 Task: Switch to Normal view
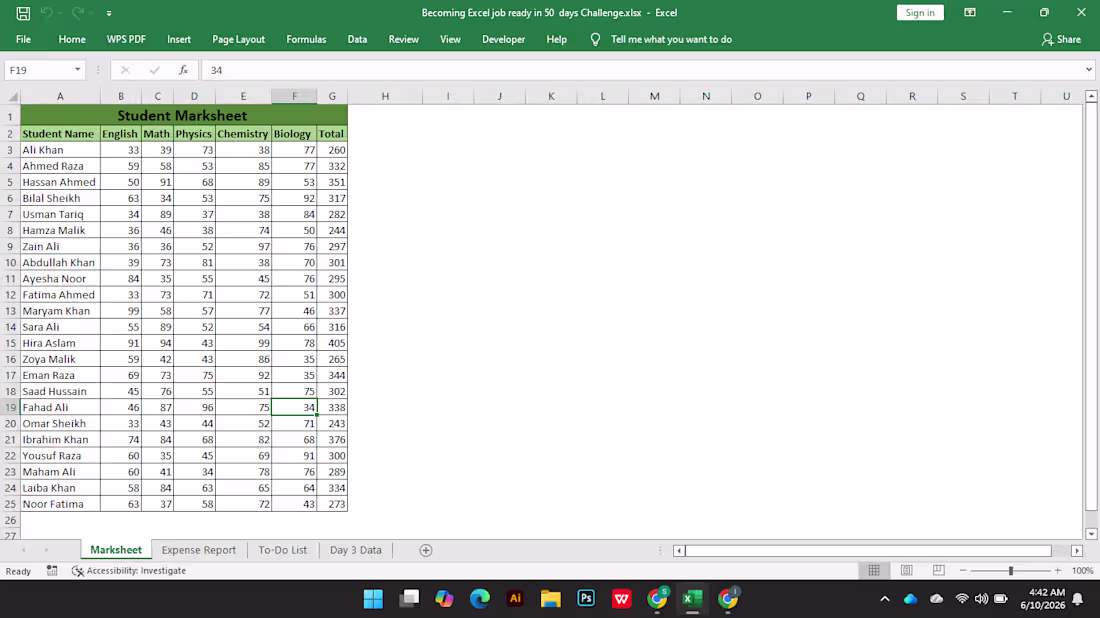874,570
